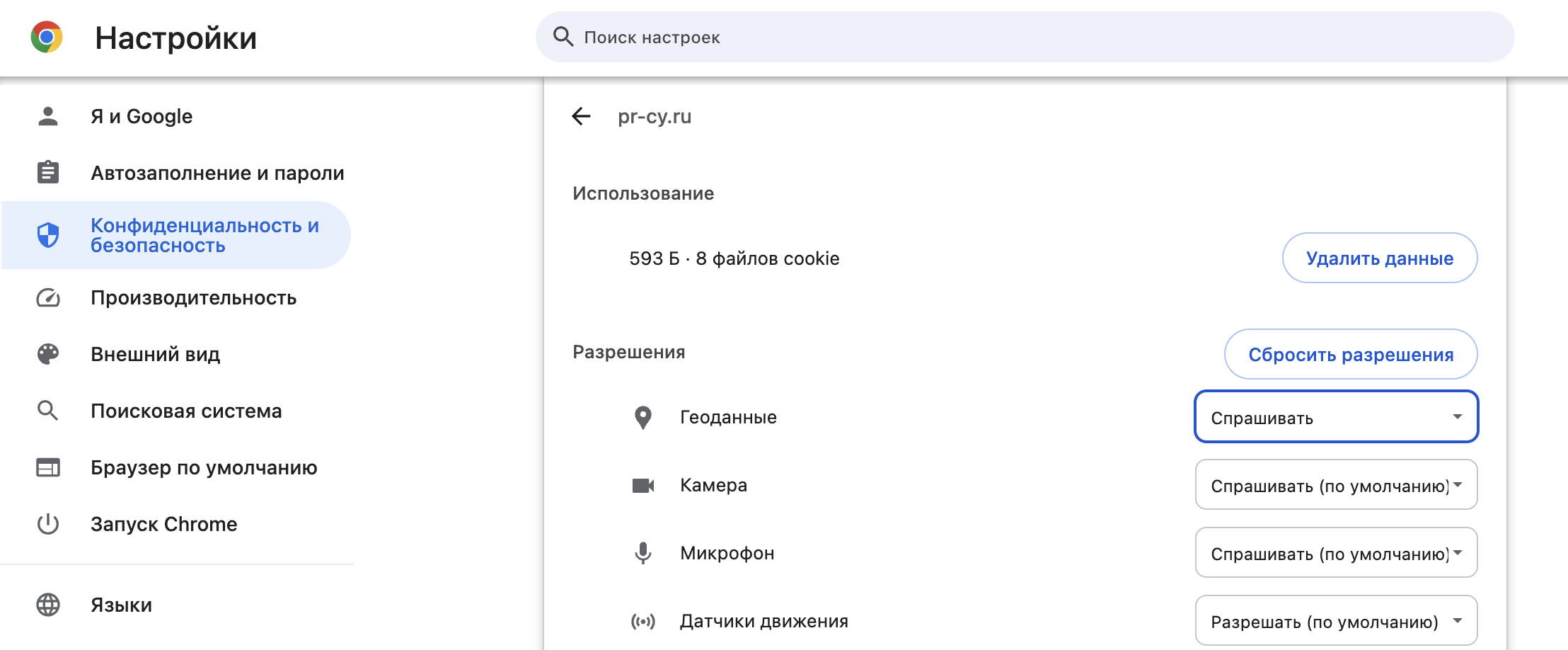The width and height of the screenshot is (1568, 650).
Task: Click the power icon for Запуск Chrome
Action: tap(47, 524)
